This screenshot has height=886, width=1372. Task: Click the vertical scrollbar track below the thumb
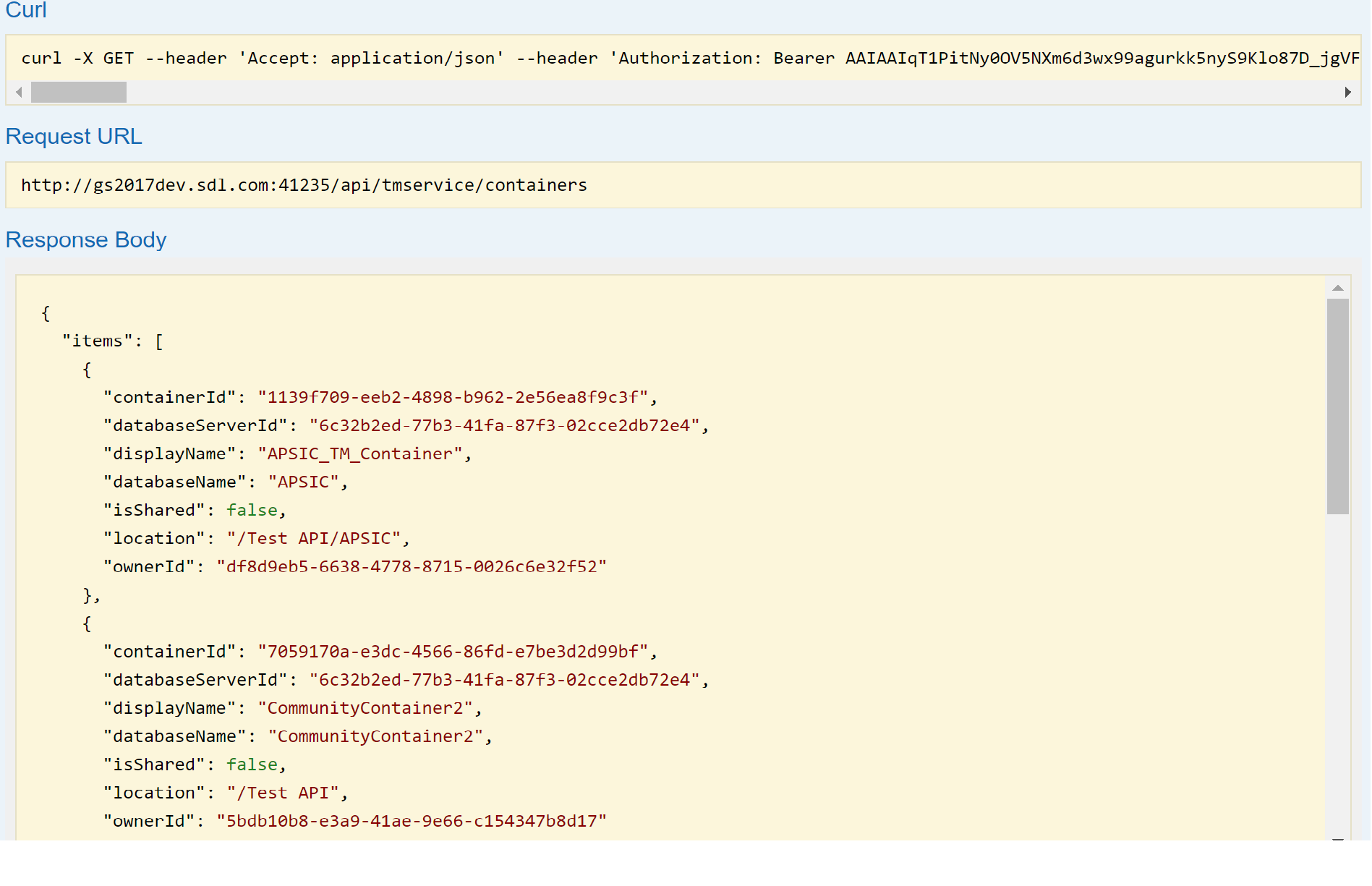pos(1337,673)
